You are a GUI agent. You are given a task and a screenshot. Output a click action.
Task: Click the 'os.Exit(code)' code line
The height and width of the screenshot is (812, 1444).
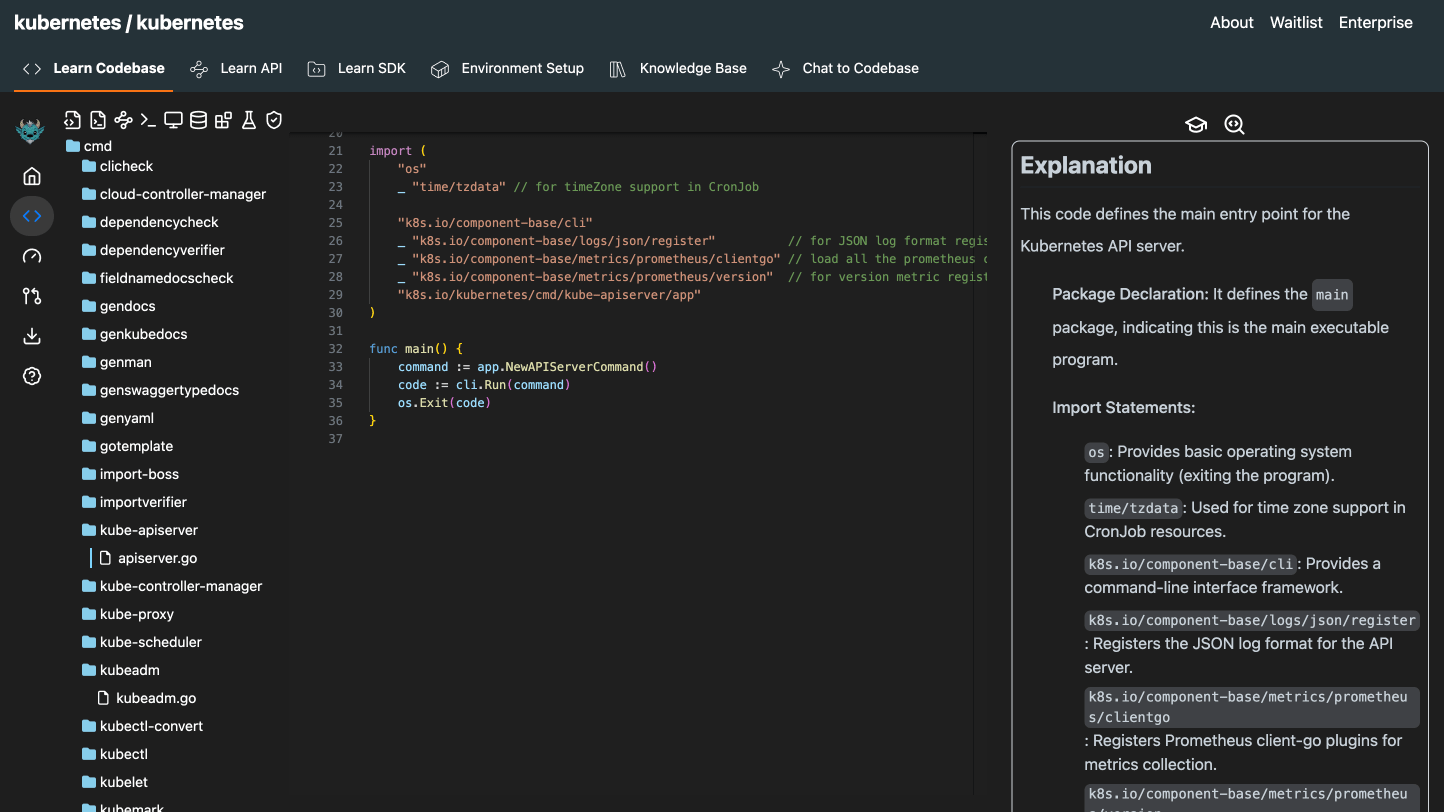pyautogui.click(x=444, y=403)
